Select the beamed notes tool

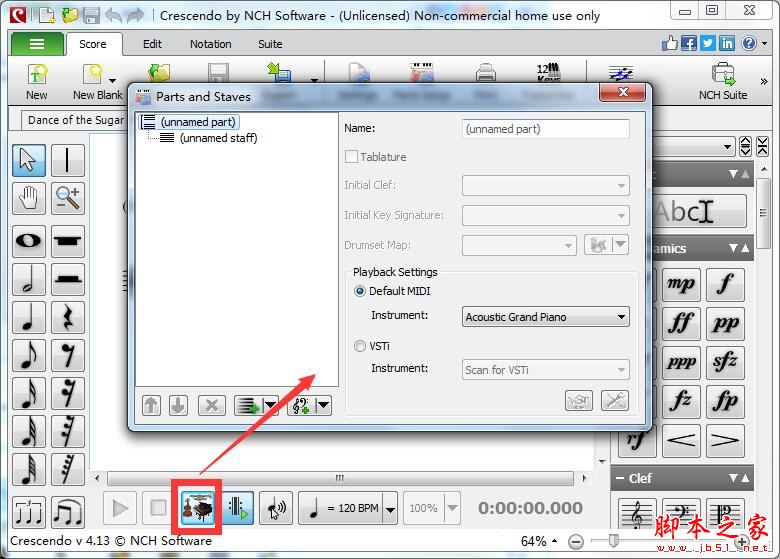68,512
